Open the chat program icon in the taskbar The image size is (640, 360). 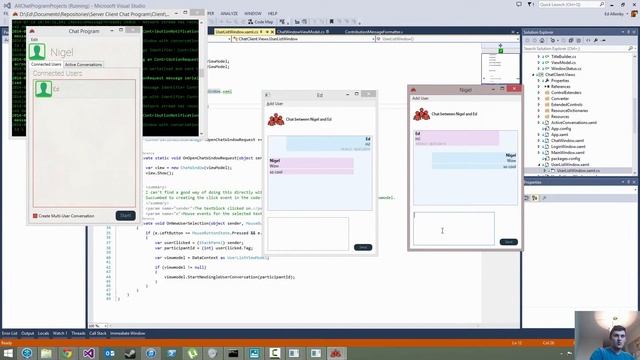(336, 353)
